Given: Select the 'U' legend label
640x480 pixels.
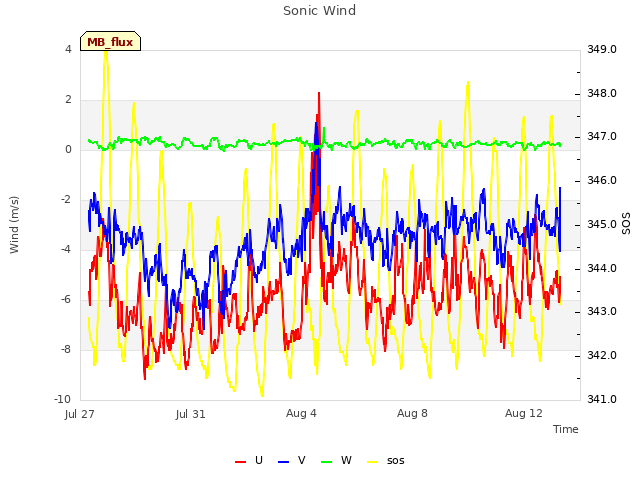Looking at the screenshot, I should (259, 460).
